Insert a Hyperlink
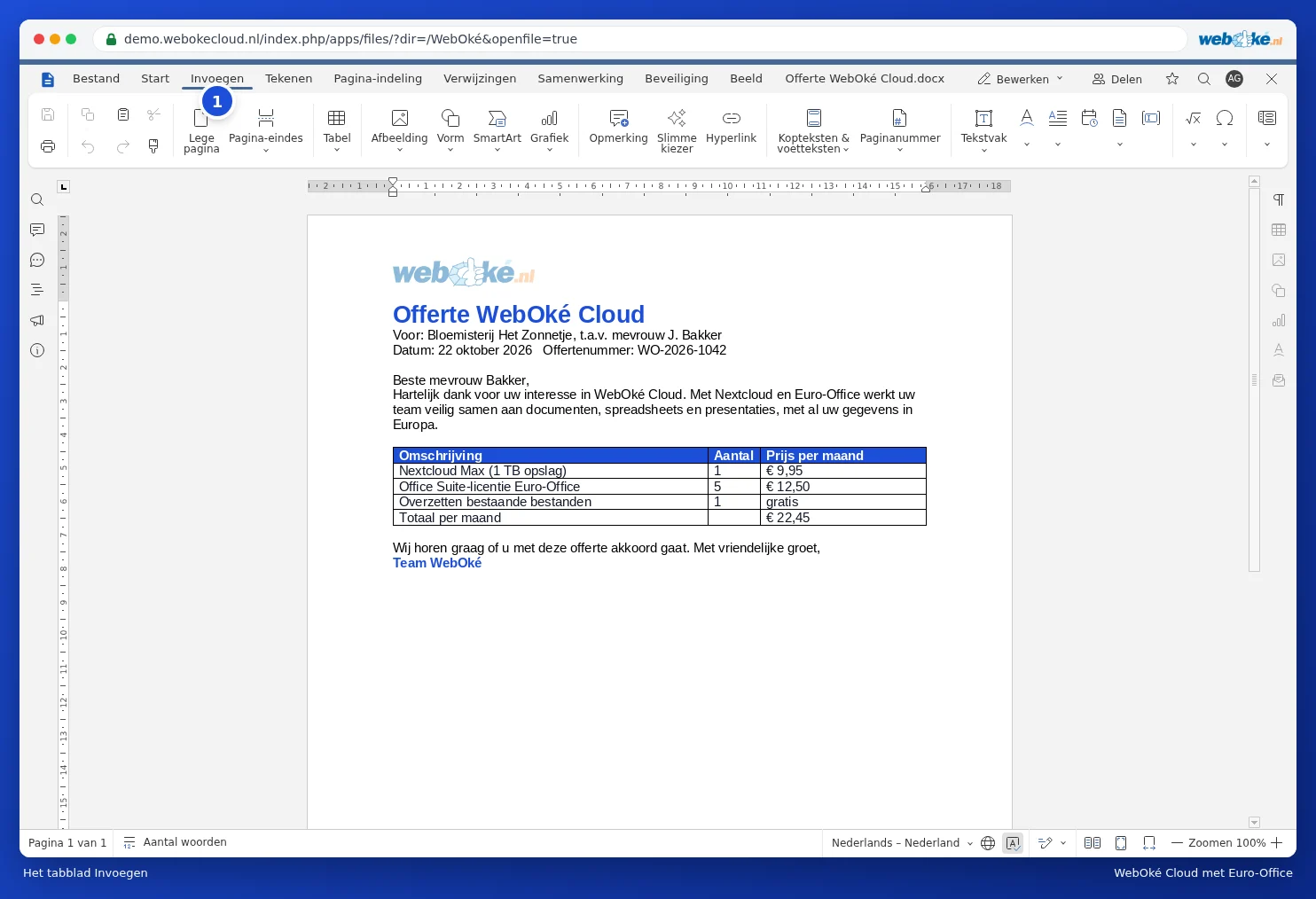 [x=732, y=127]
